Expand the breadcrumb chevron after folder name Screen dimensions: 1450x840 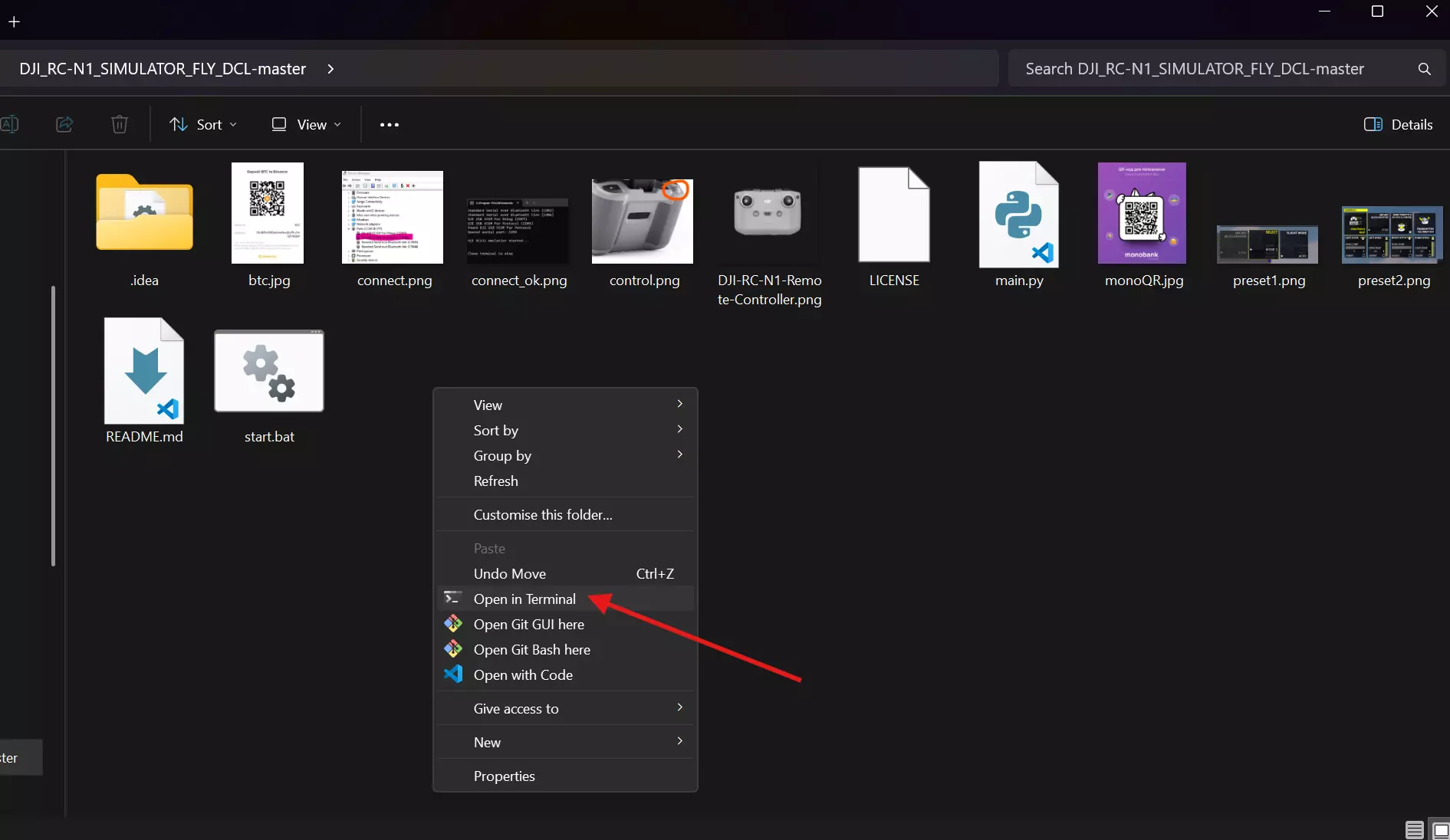coord(330,69)
